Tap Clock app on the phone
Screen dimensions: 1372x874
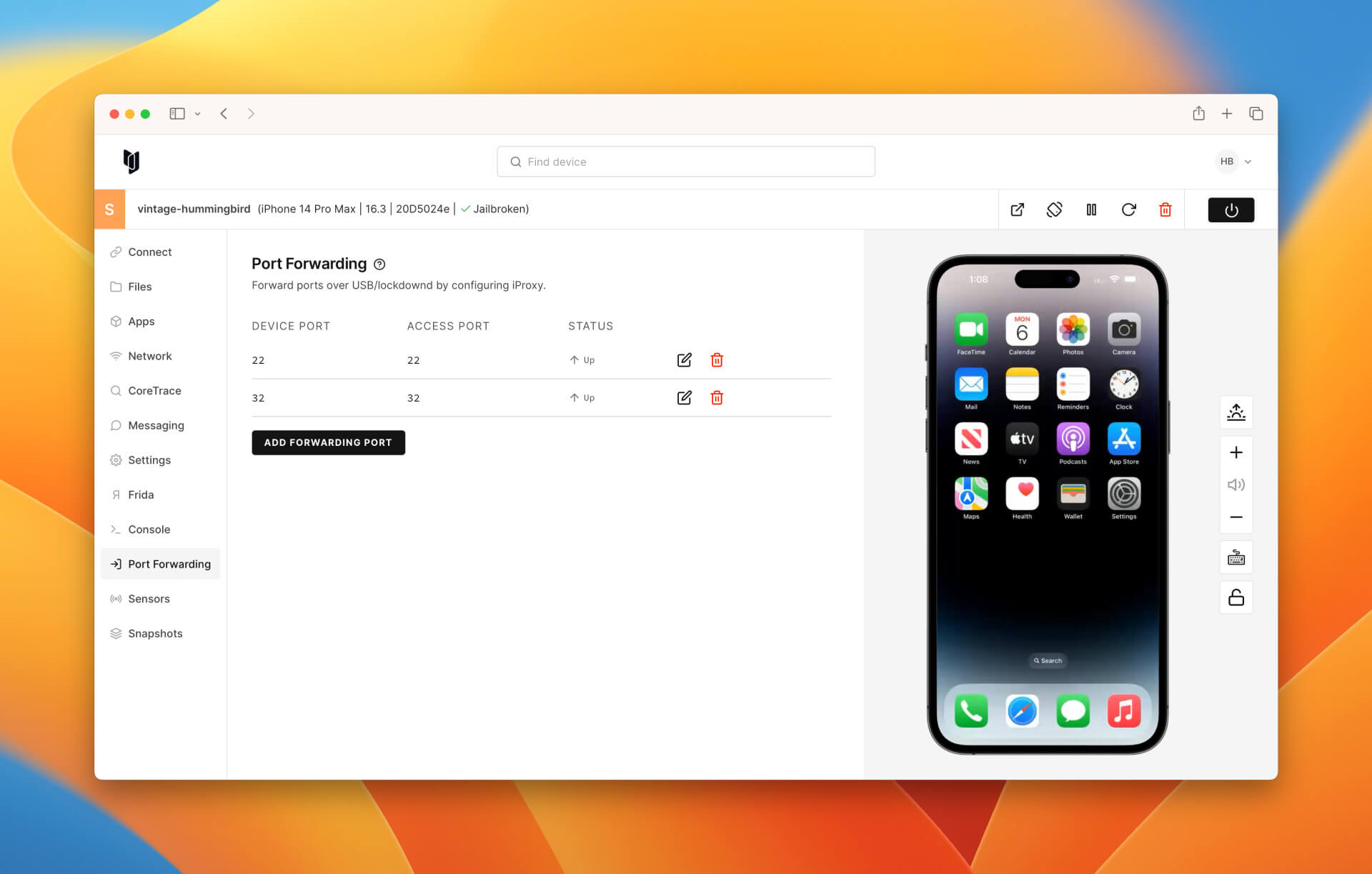[1123, 384]
